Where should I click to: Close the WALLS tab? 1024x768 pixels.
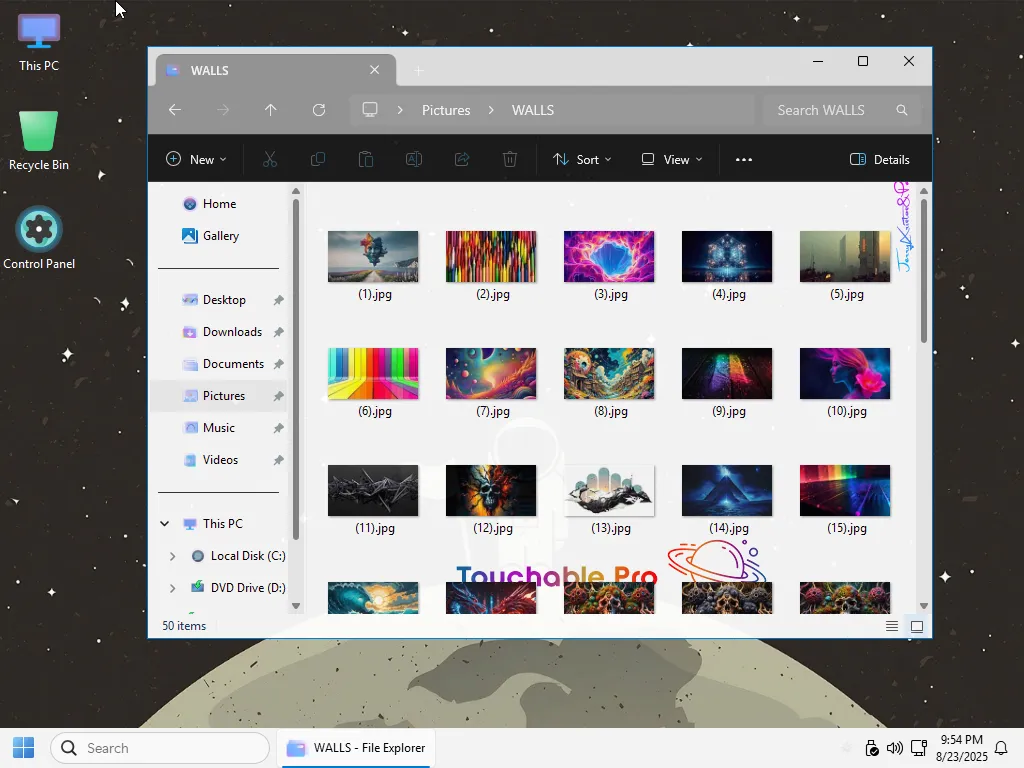374,70
